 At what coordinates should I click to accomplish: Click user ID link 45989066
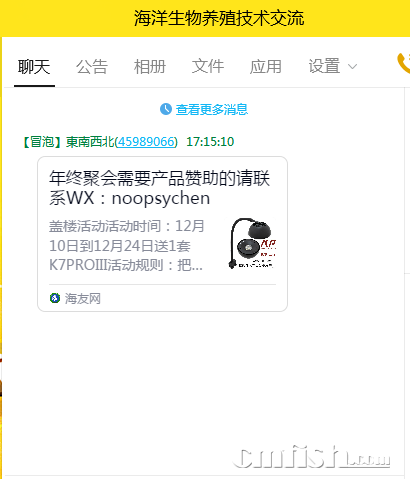146,142
